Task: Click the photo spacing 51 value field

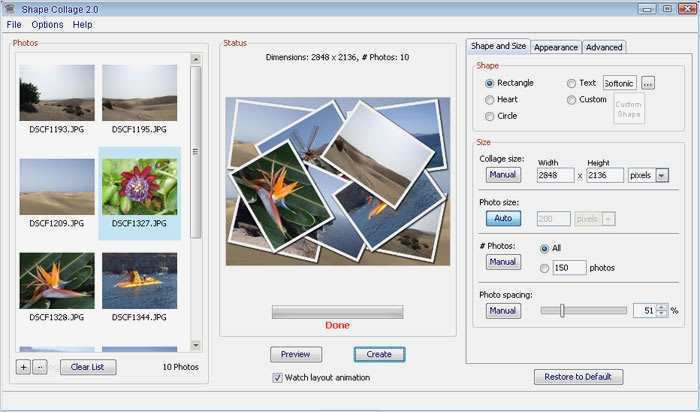Action: [x=646, y=311]
